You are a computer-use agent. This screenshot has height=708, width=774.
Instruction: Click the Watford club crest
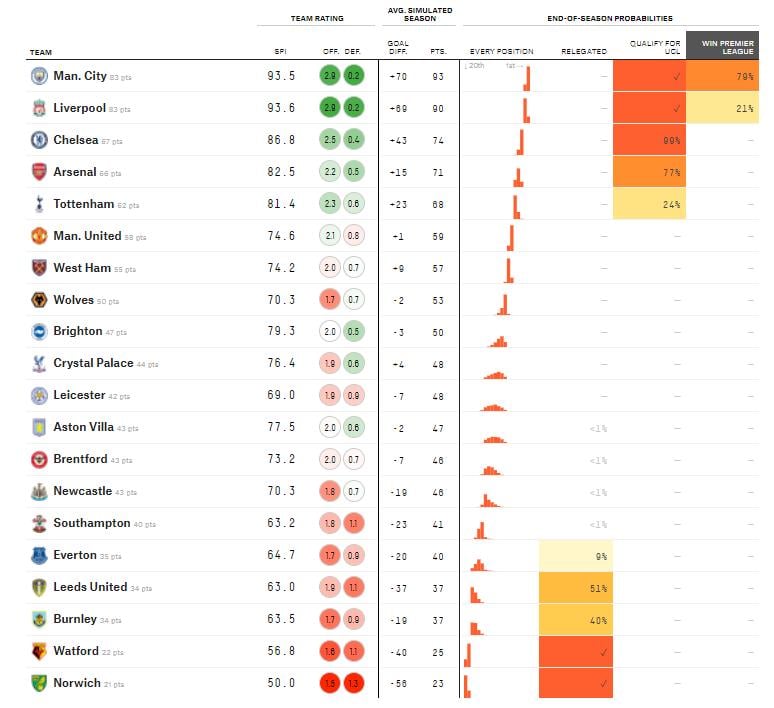(x=39, y=652)
